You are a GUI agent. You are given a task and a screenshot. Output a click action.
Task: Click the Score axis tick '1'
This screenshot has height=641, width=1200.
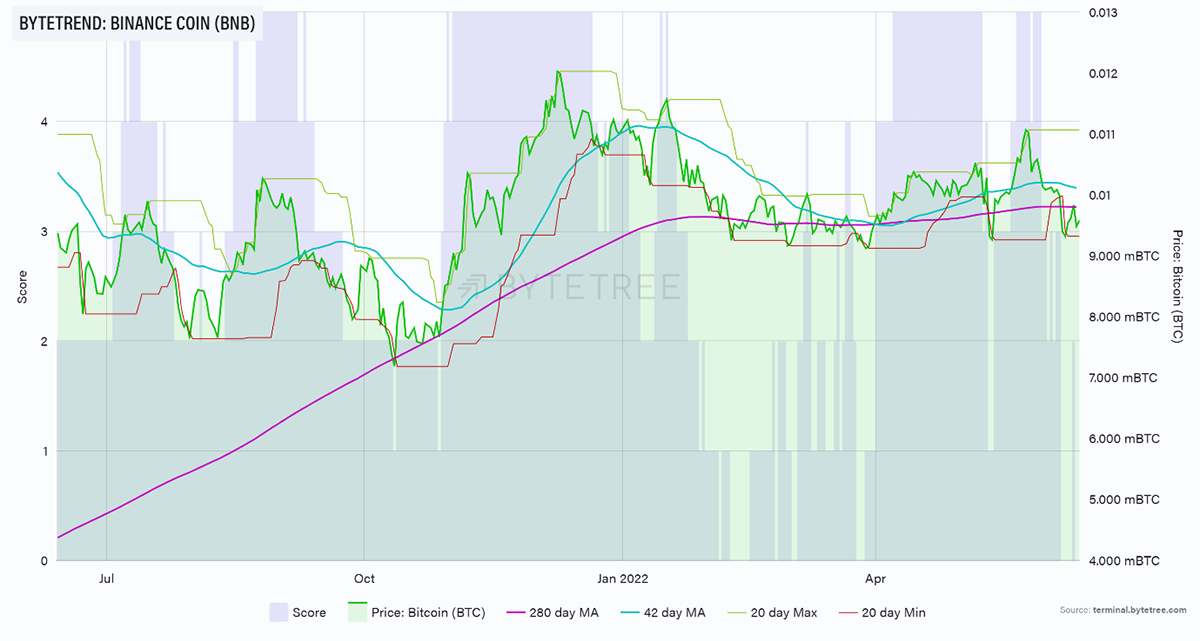tap(44, 452)
